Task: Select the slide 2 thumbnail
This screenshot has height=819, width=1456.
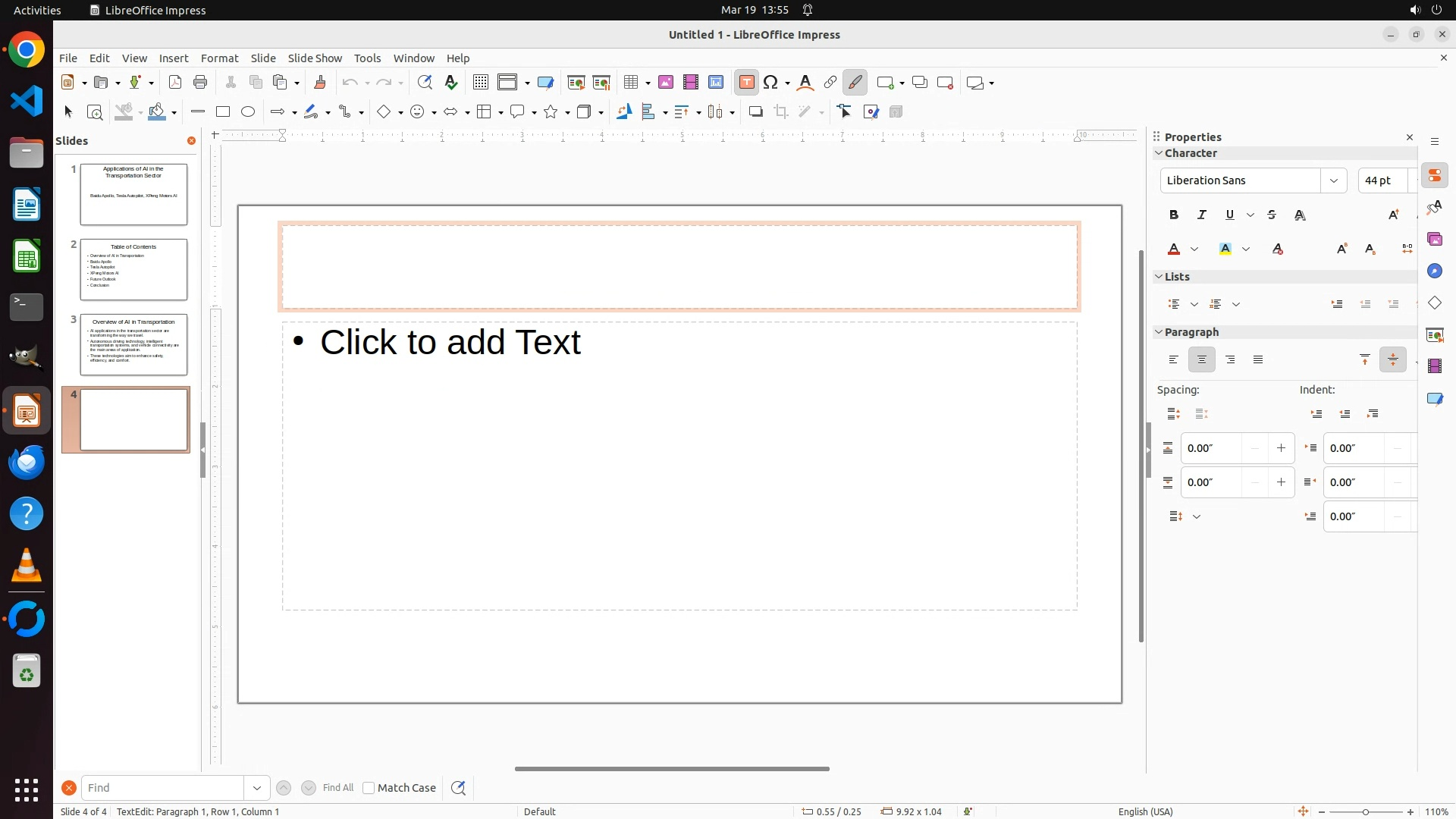Action: (x=133, y=269)
